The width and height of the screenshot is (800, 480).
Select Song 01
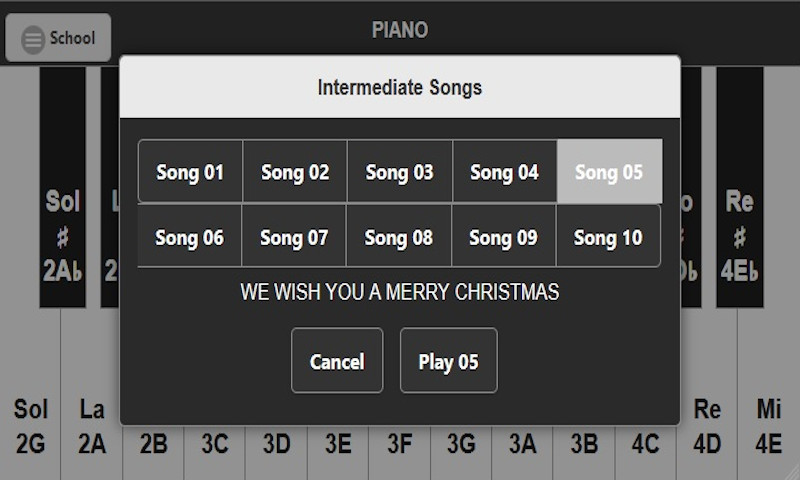(190, 172)
